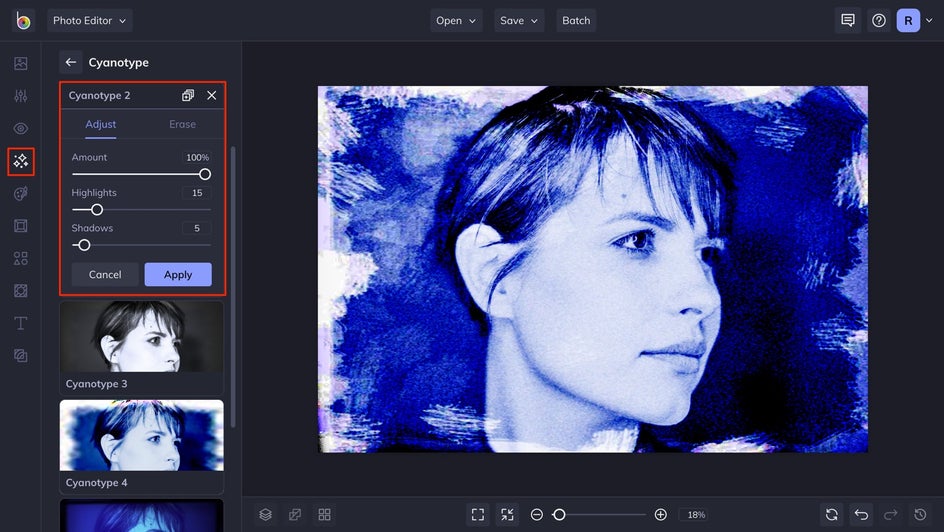Open the Graphics shapes sidebar icon
944x532 pixels.
(x=20, y=258)
